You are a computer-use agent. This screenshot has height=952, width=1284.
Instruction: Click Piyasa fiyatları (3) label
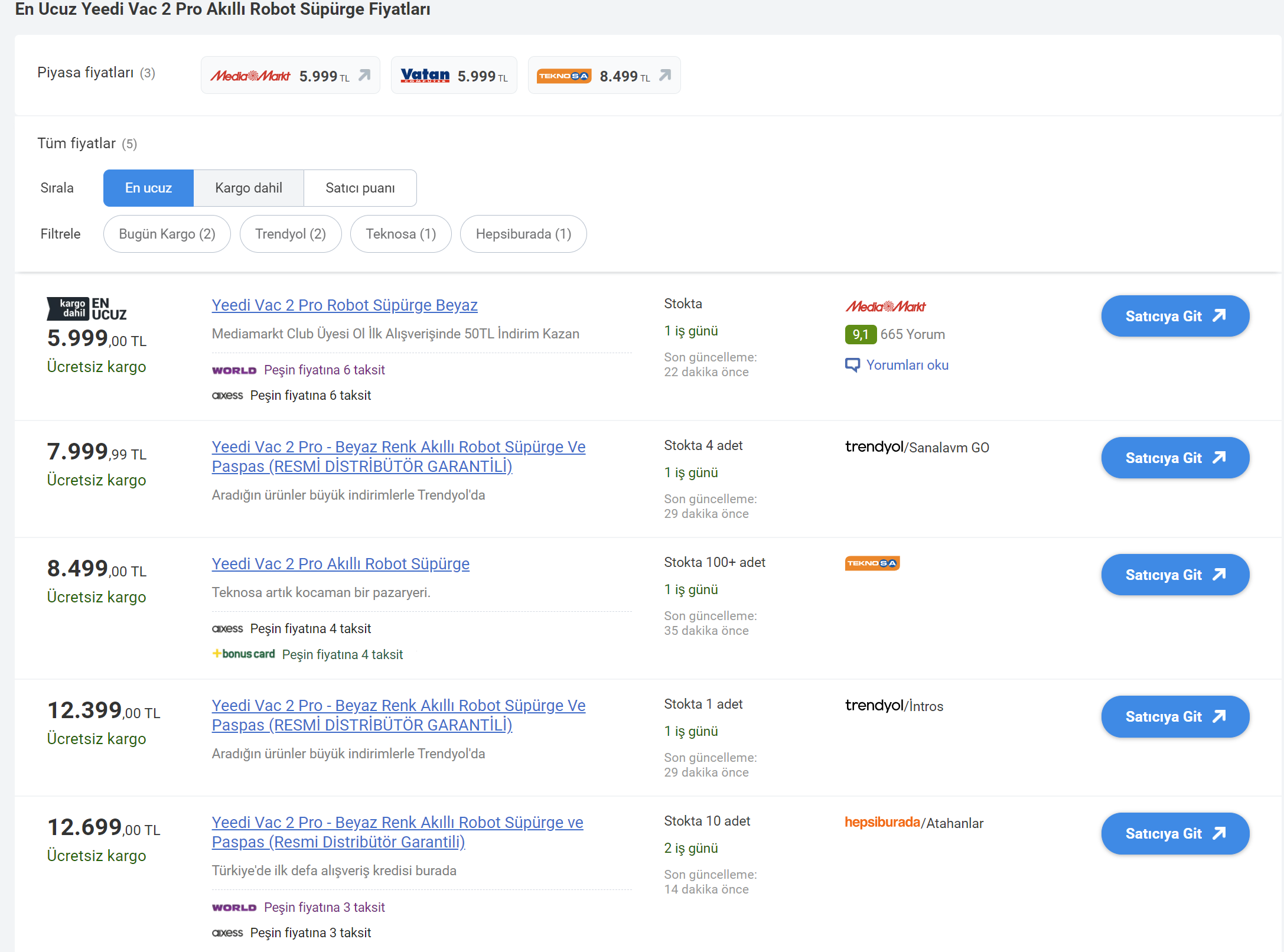96,73
